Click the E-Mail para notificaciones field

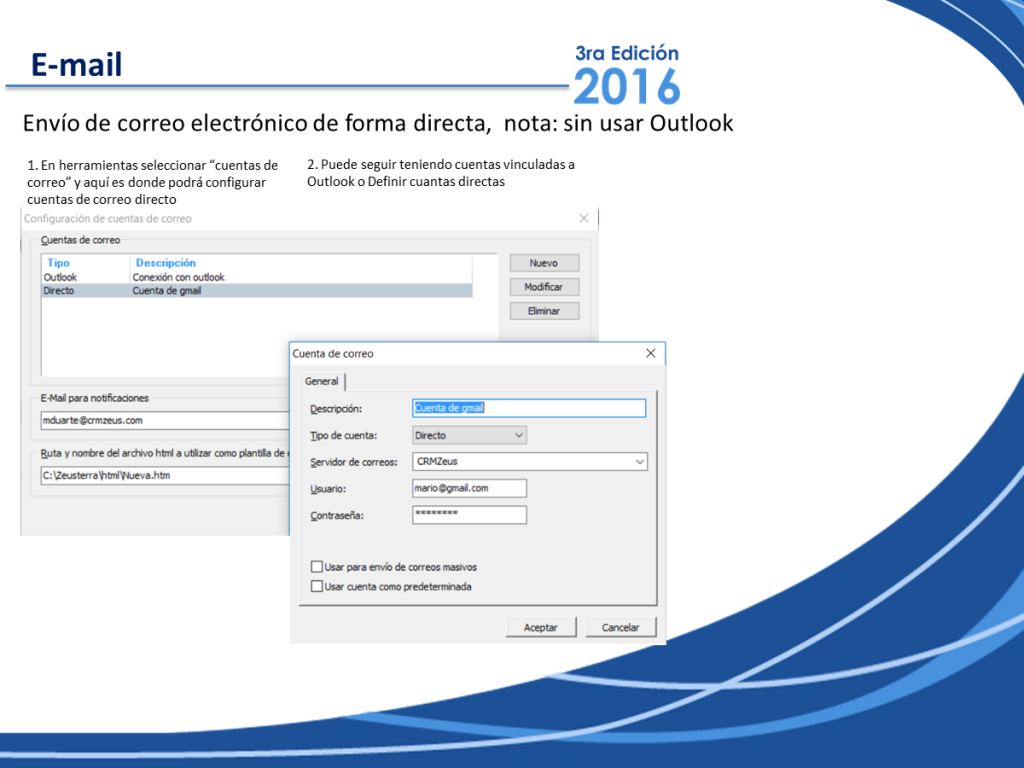point(165,420)
